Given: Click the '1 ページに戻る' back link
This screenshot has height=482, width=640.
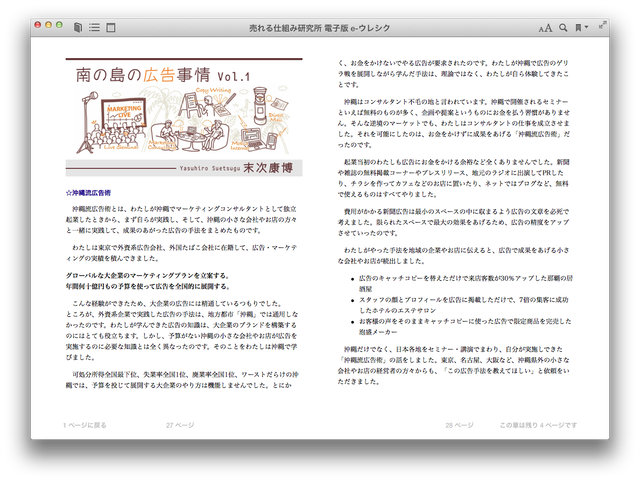Looking at the screenshot, I should (85, 425).
